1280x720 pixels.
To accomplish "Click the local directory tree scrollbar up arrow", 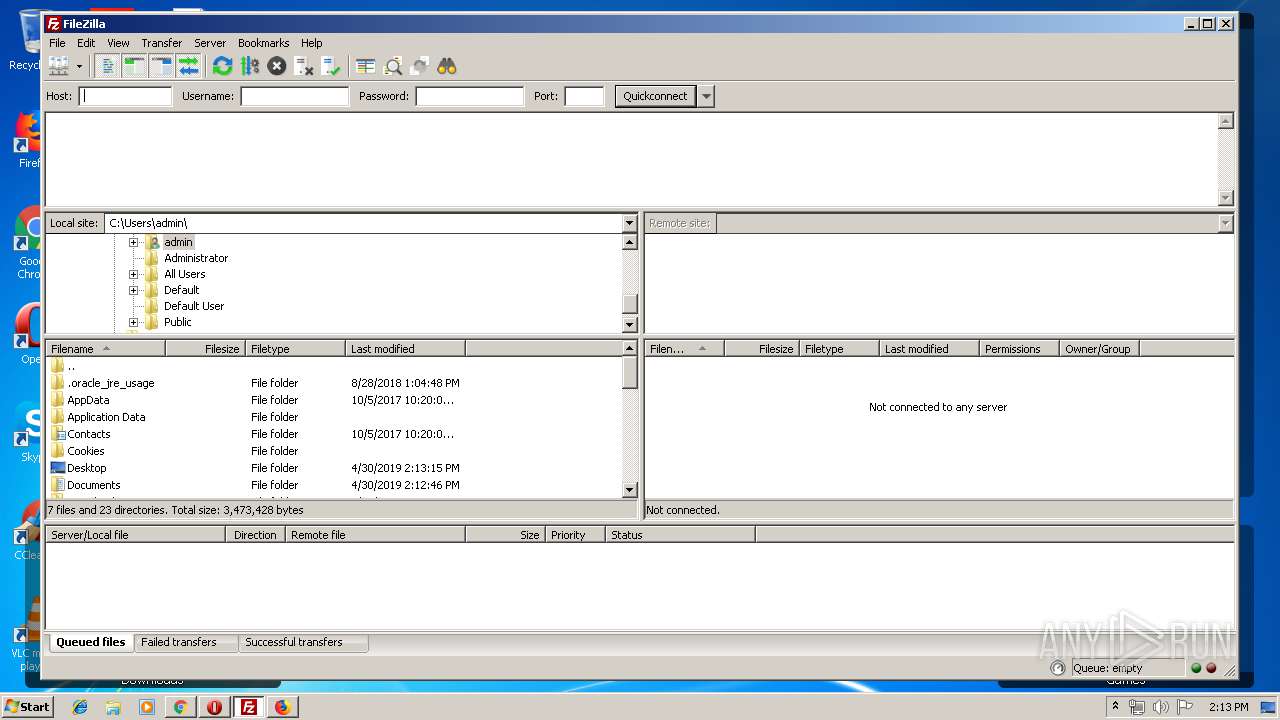I will [629, 242].
